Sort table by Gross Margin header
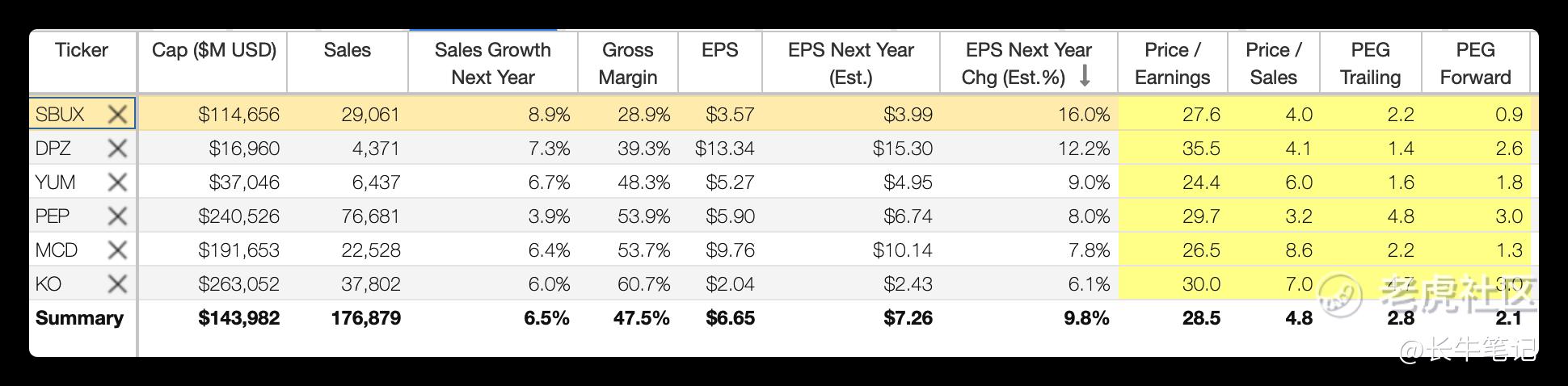This screenshot has height=386, width=1568. (628, 63)
